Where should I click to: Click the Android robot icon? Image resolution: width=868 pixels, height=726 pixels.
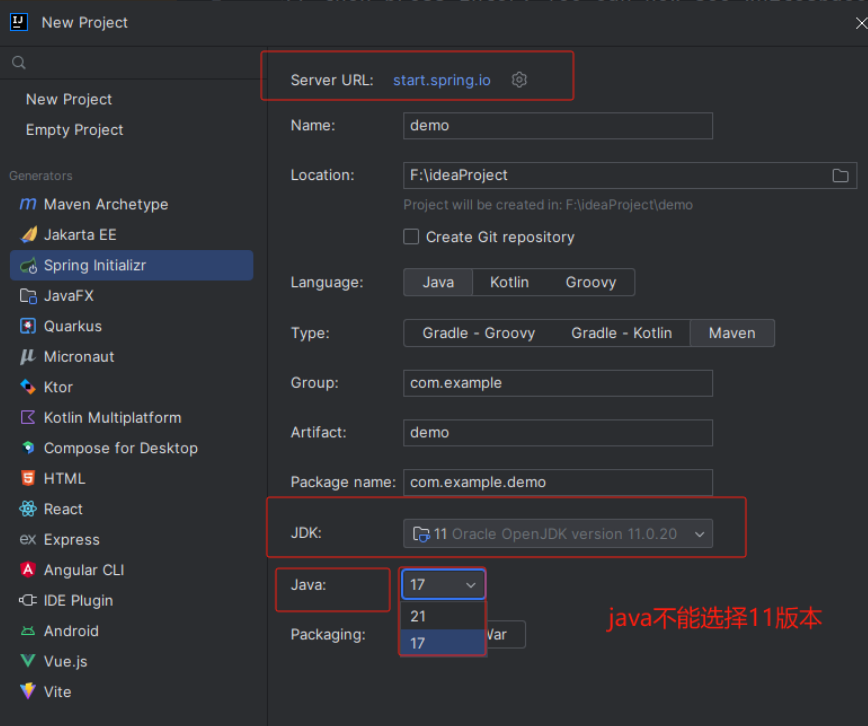28,631
